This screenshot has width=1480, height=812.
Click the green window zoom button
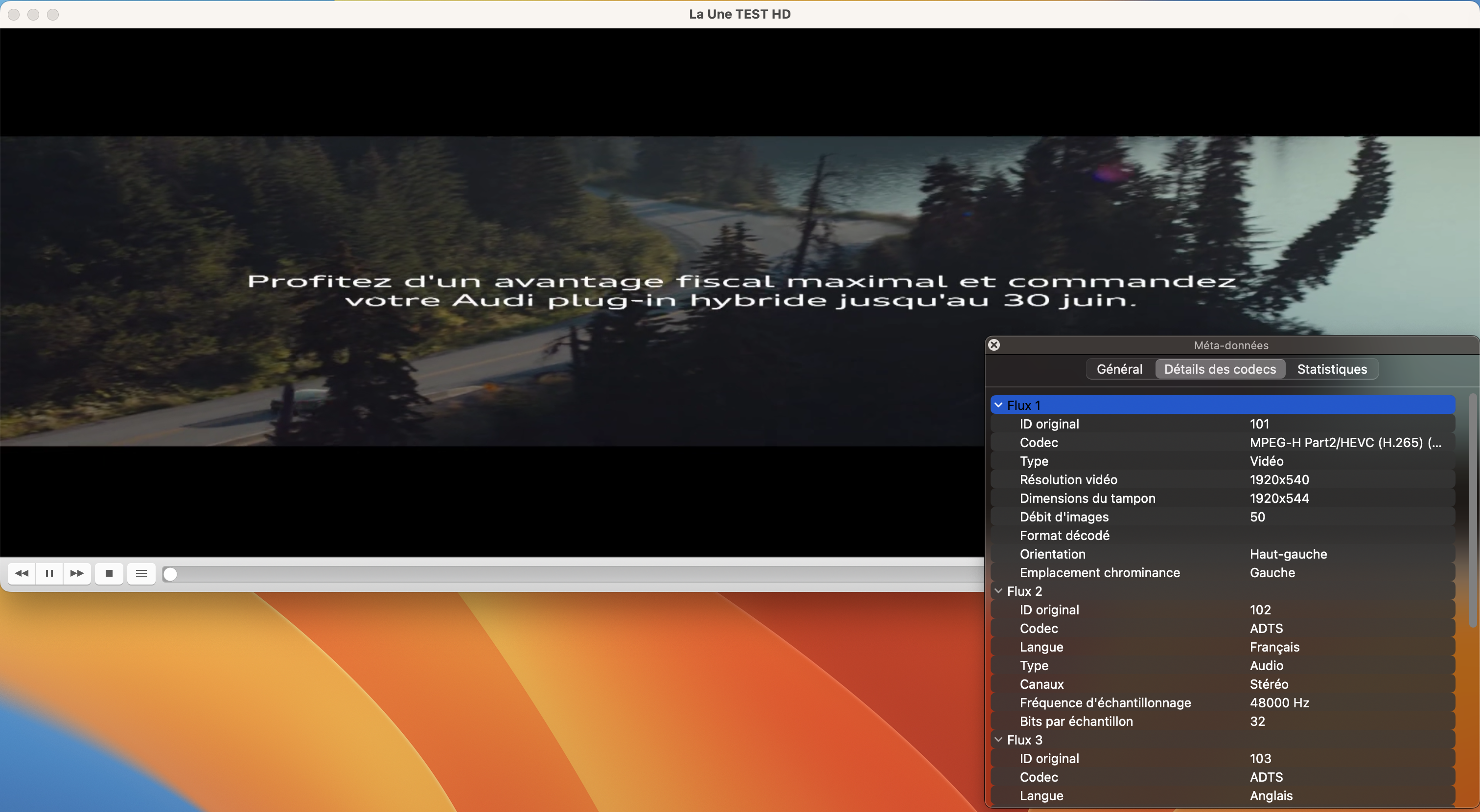coord(53,14)
